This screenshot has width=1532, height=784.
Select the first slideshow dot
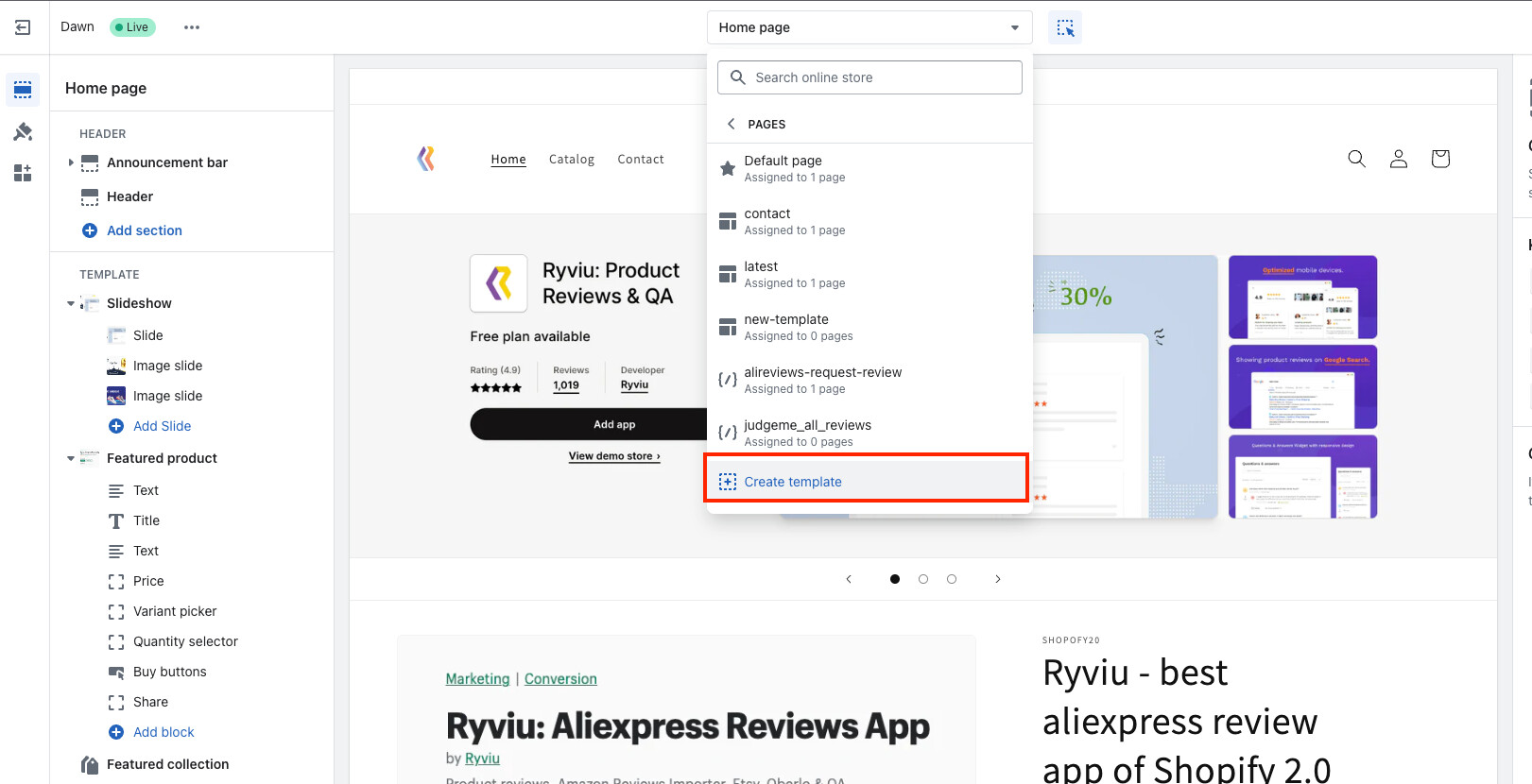pyautogui.click(x=895, y=579)
